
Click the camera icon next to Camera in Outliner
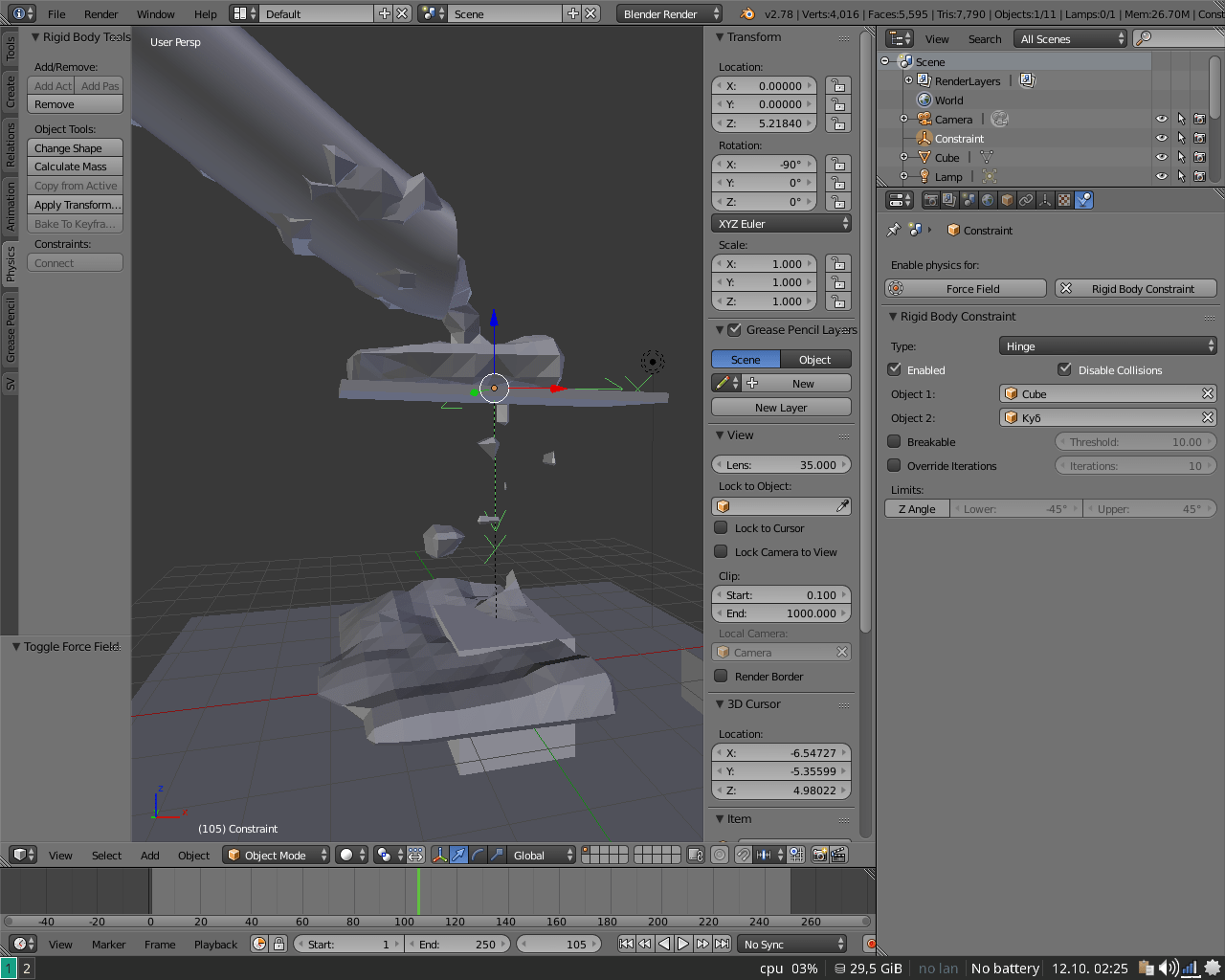pos(999,119)
